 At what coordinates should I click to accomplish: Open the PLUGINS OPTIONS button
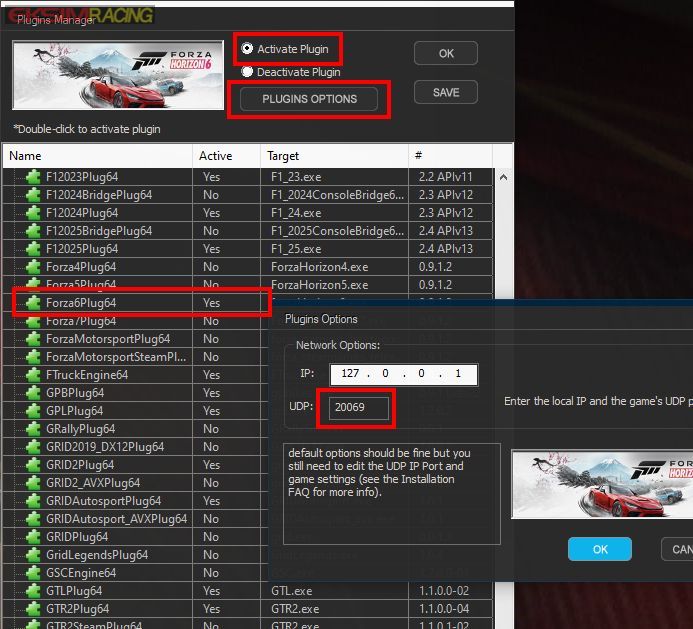click(309, 99)
